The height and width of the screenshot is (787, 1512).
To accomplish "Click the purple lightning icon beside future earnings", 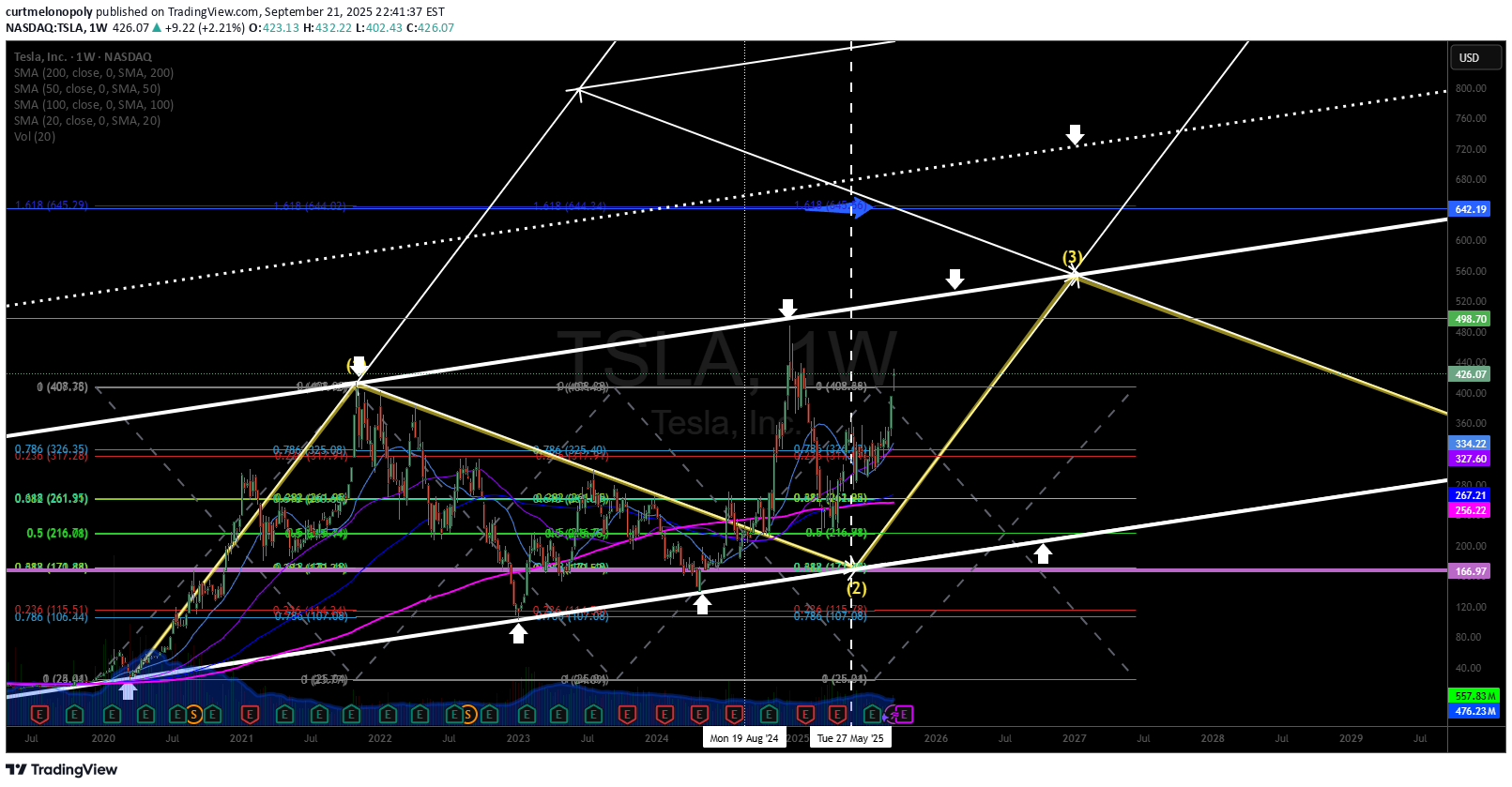I will pyautogui.click(x=890, y=716).
